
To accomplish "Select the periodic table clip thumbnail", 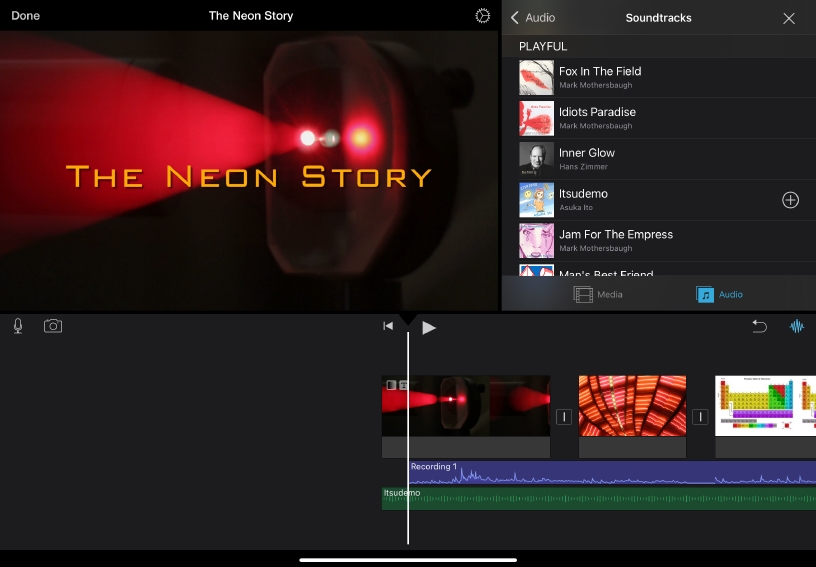I will tap(765, 406).
